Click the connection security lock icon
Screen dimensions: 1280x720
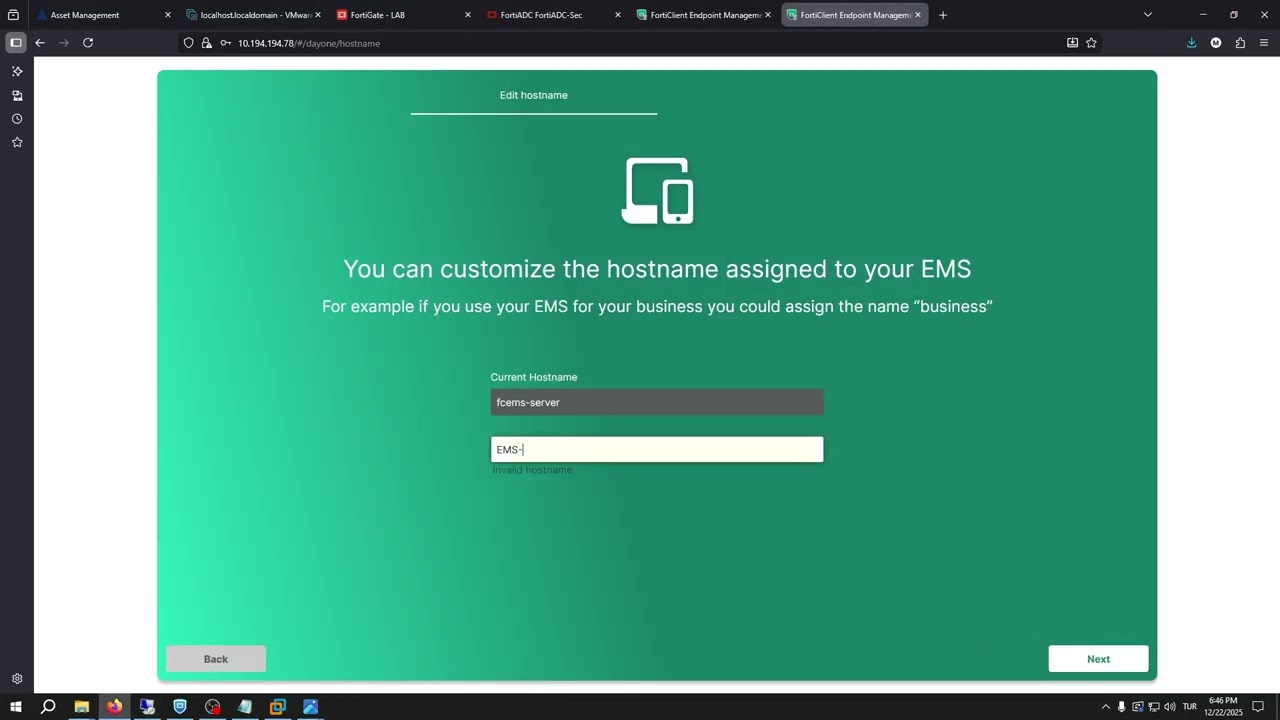coord(207,43)
